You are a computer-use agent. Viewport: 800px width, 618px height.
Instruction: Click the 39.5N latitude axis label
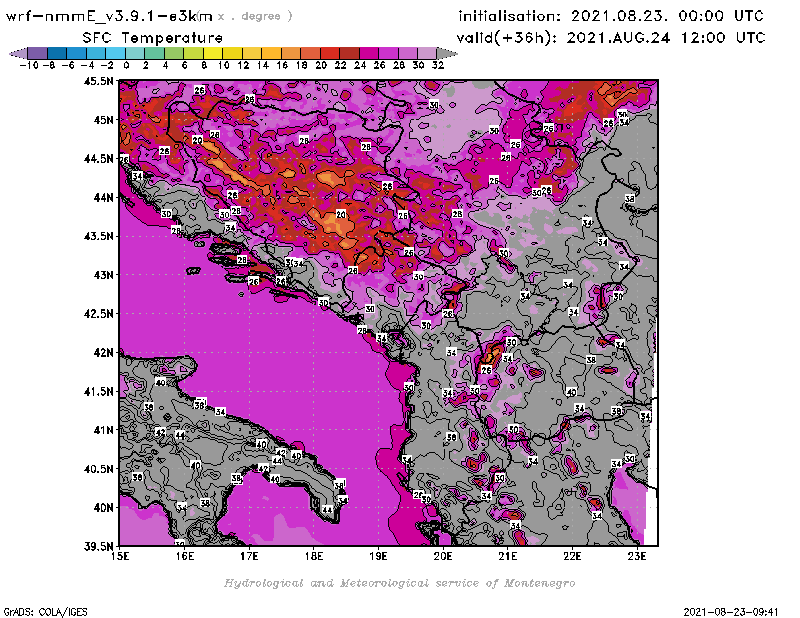[x=99, y=547]
